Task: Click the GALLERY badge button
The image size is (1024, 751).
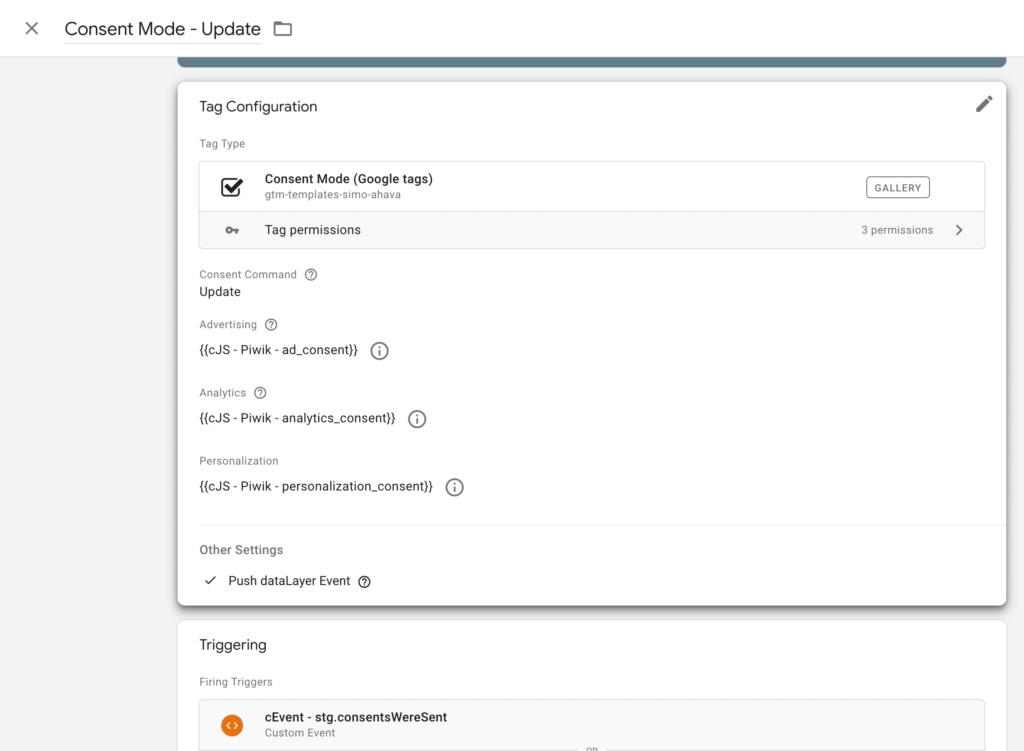Action: click(897, 187)
